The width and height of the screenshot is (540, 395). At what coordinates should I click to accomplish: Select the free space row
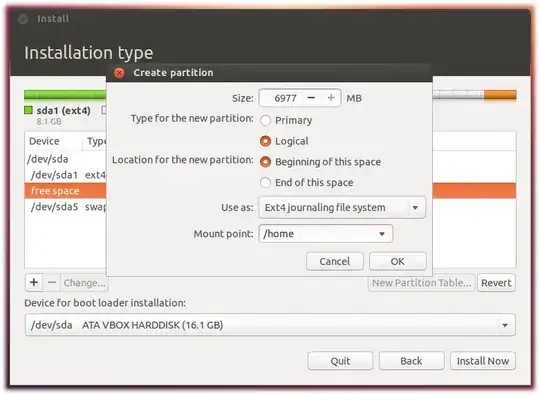click(65, 191)
